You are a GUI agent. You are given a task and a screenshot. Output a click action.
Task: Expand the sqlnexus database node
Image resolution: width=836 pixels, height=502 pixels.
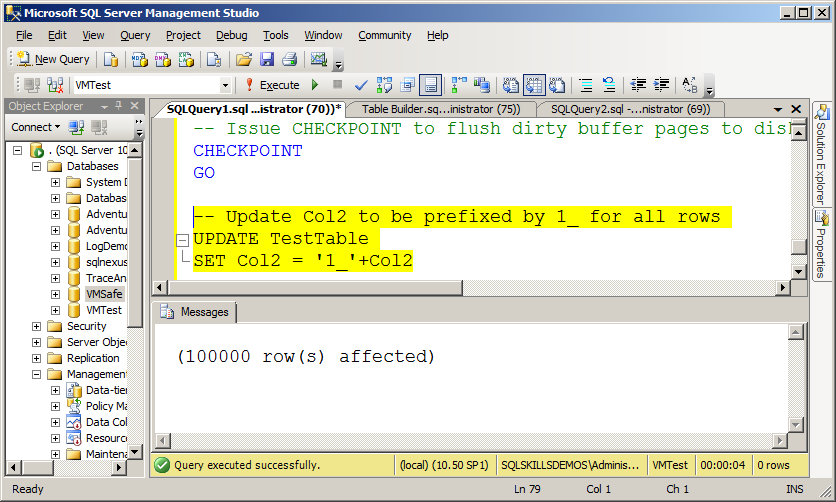(55, 262)
